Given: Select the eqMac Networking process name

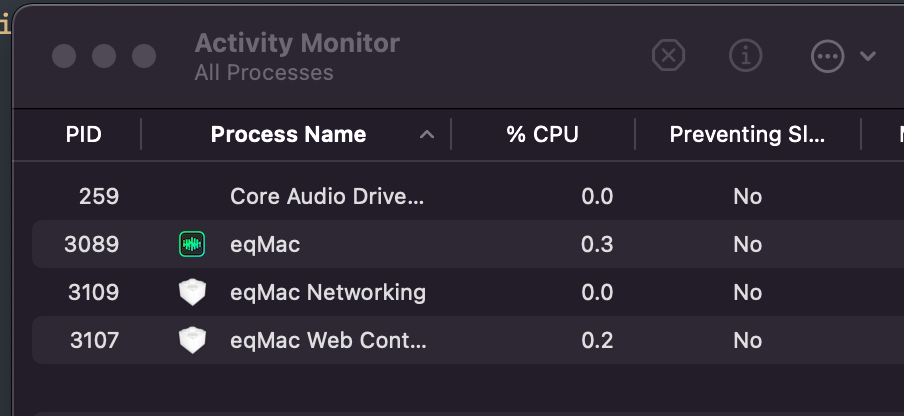Looking at the screenshot, I should (328, 292).
